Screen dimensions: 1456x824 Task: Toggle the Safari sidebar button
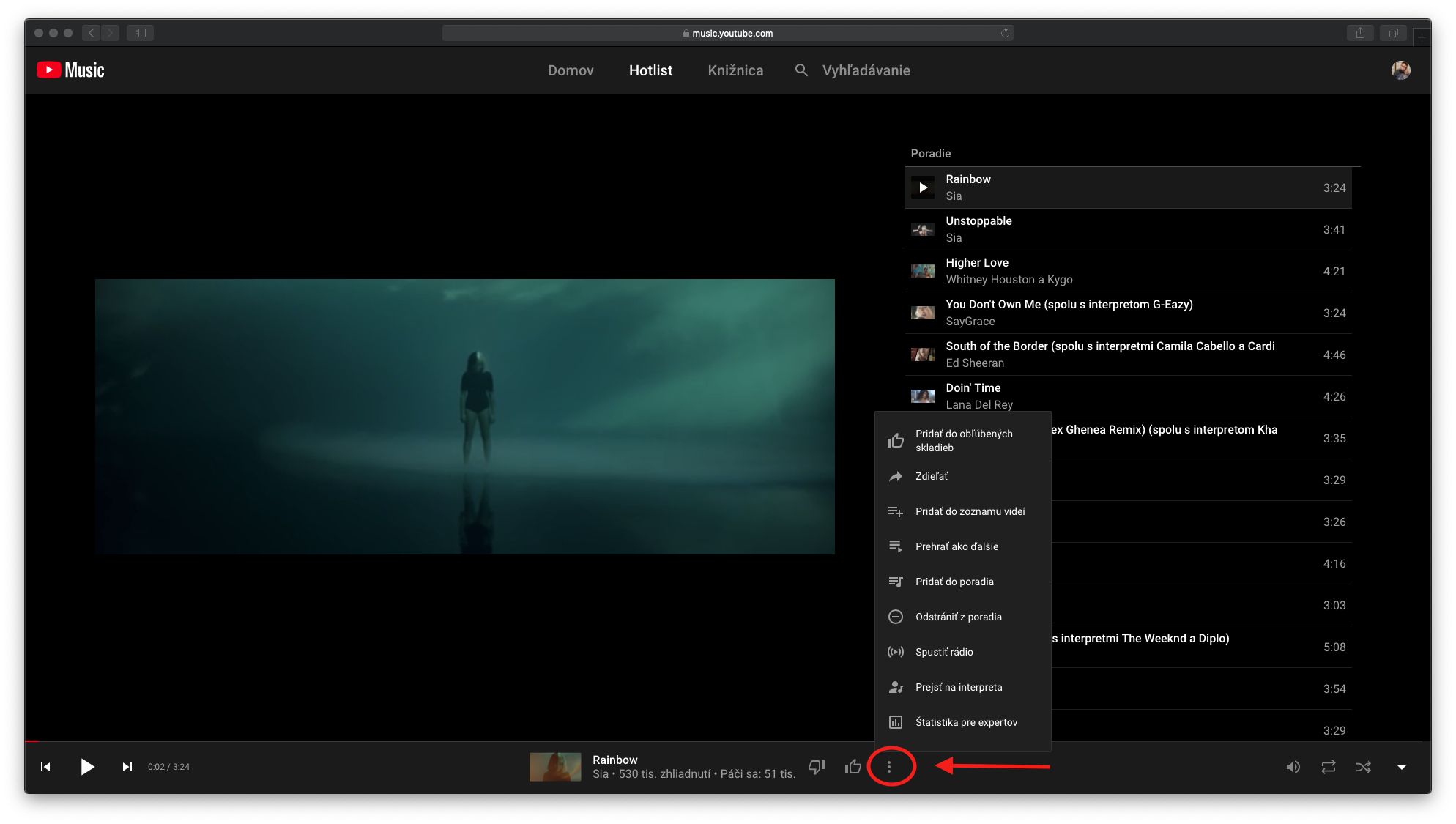coord(140,33)
